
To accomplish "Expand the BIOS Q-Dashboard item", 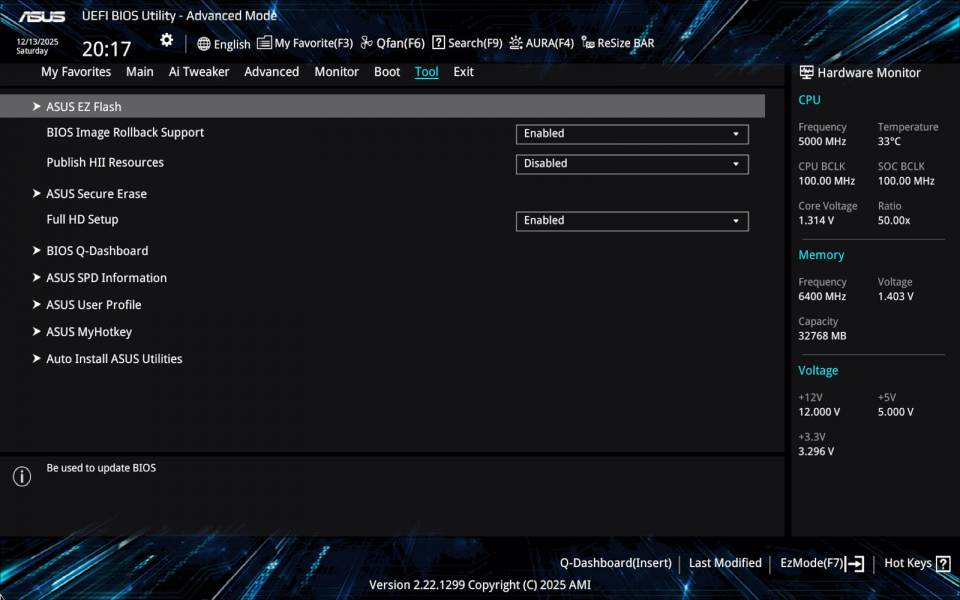I will [97, 251].
